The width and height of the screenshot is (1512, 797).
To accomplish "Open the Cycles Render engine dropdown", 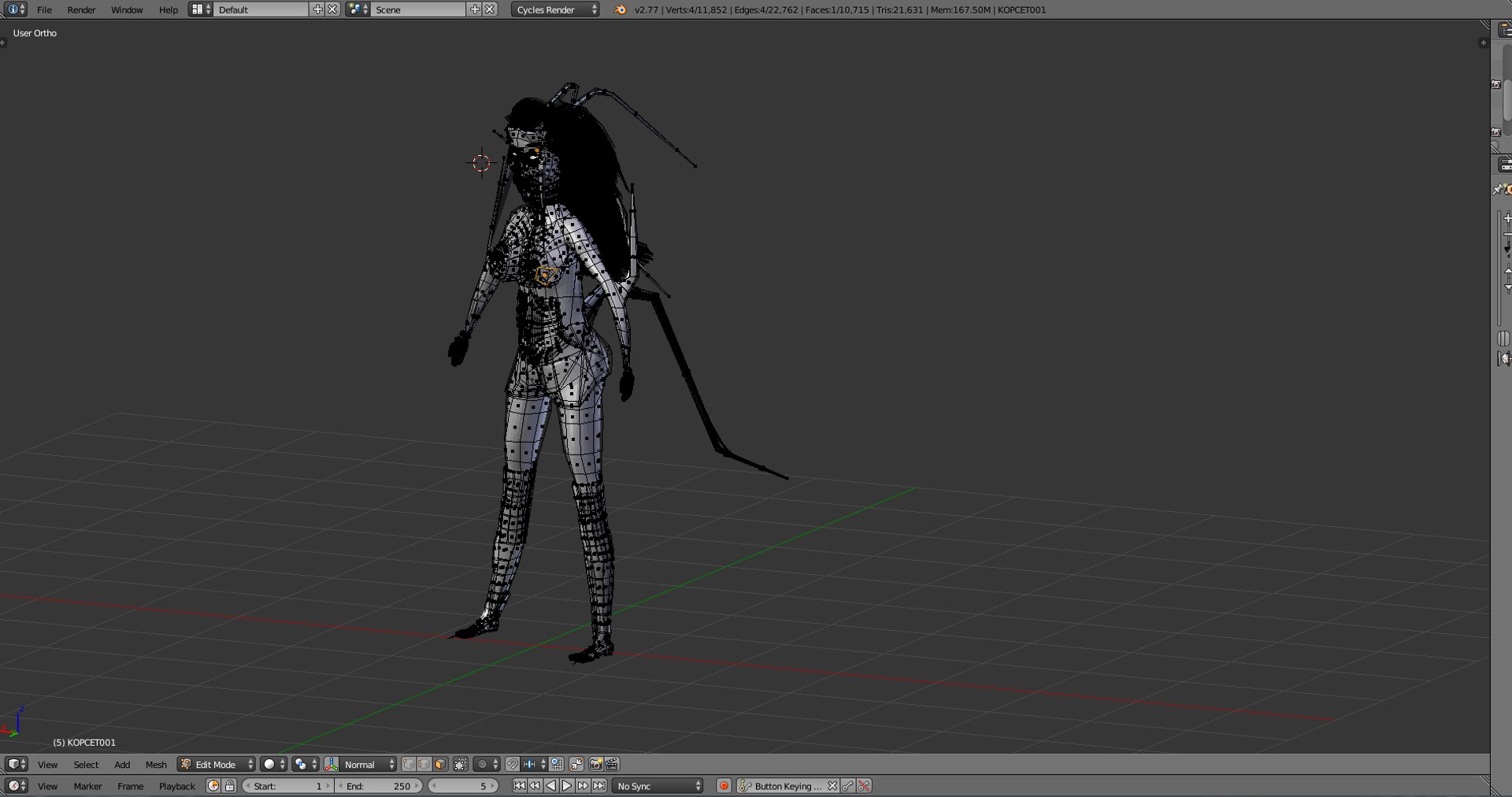I will (x=555, y=9).
